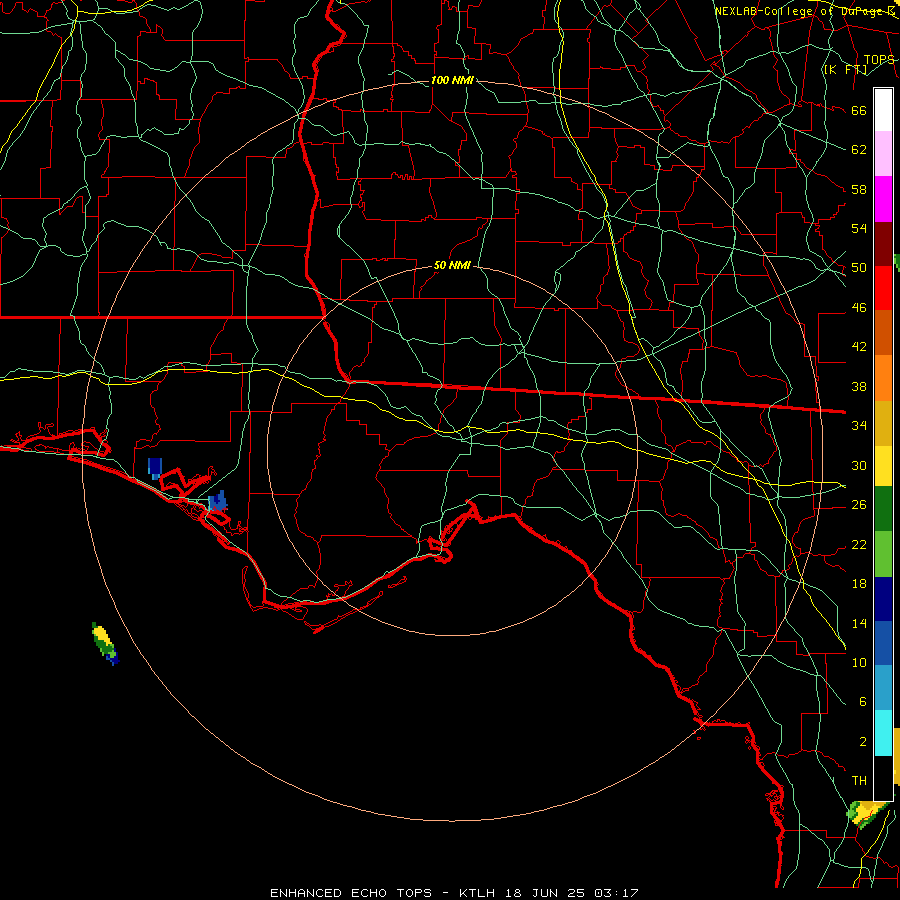The image size is (900, 900).
Task: Click the cyan 2 kft legend swatch
Action: (x=883, y=733)
